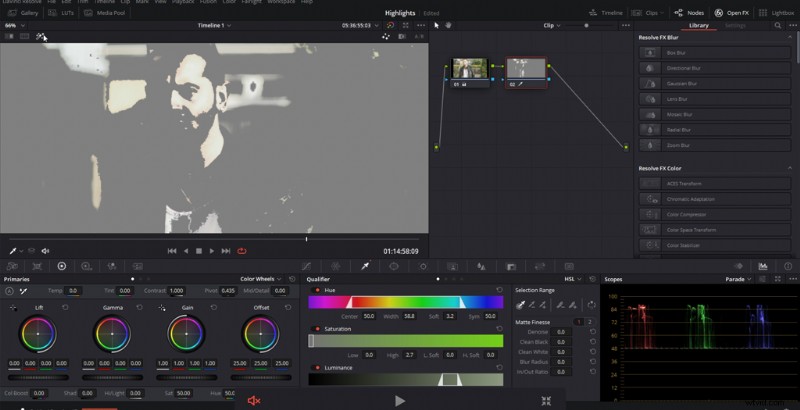The width and height of the screenshot is (800, 410).
Task: Toggle the Hue qualifier on or off
Action: [317, 290]
